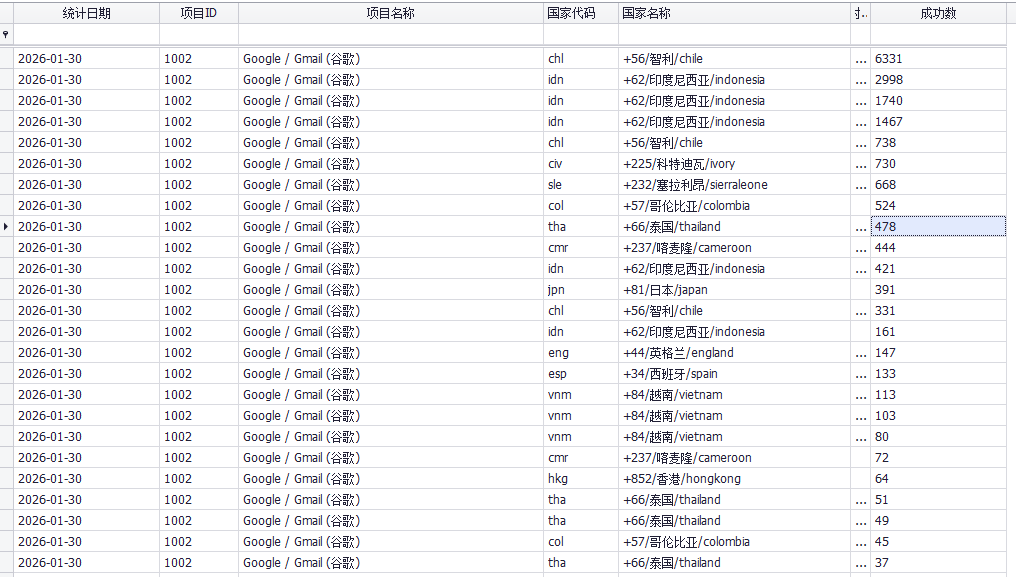The height and width of the screenshot is (577, 1016).
Task: Select the '+81/日本/japan' cell
Action: click(734, 290)
